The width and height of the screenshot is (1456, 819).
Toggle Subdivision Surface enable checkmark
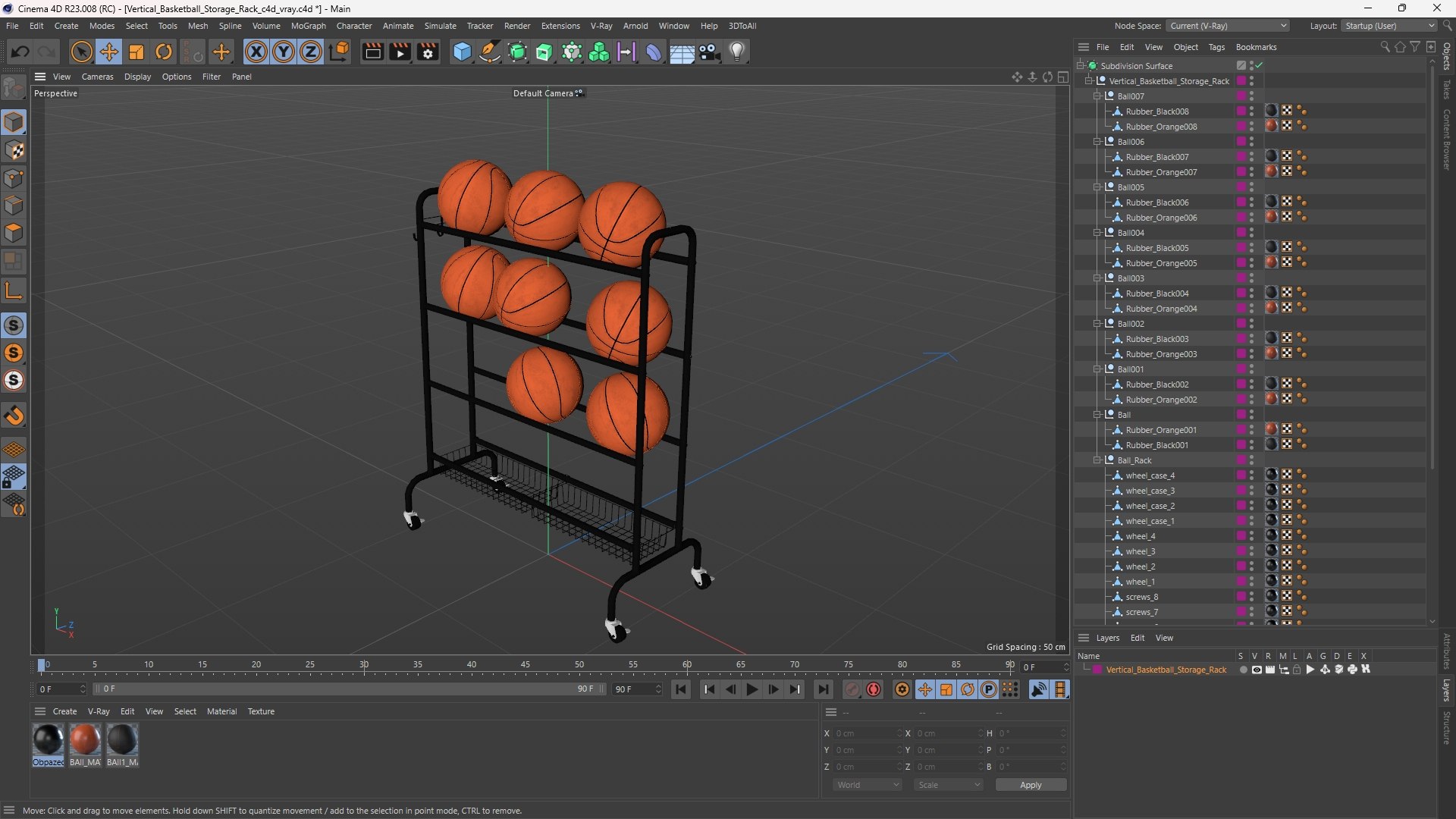[x=1259, y=66]
